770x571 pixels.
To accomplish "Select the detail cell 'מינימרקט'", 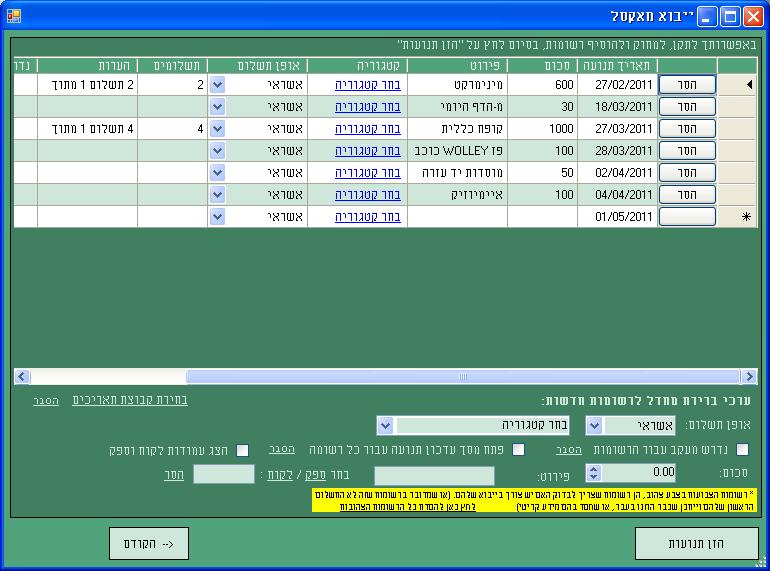I will 458,84.
